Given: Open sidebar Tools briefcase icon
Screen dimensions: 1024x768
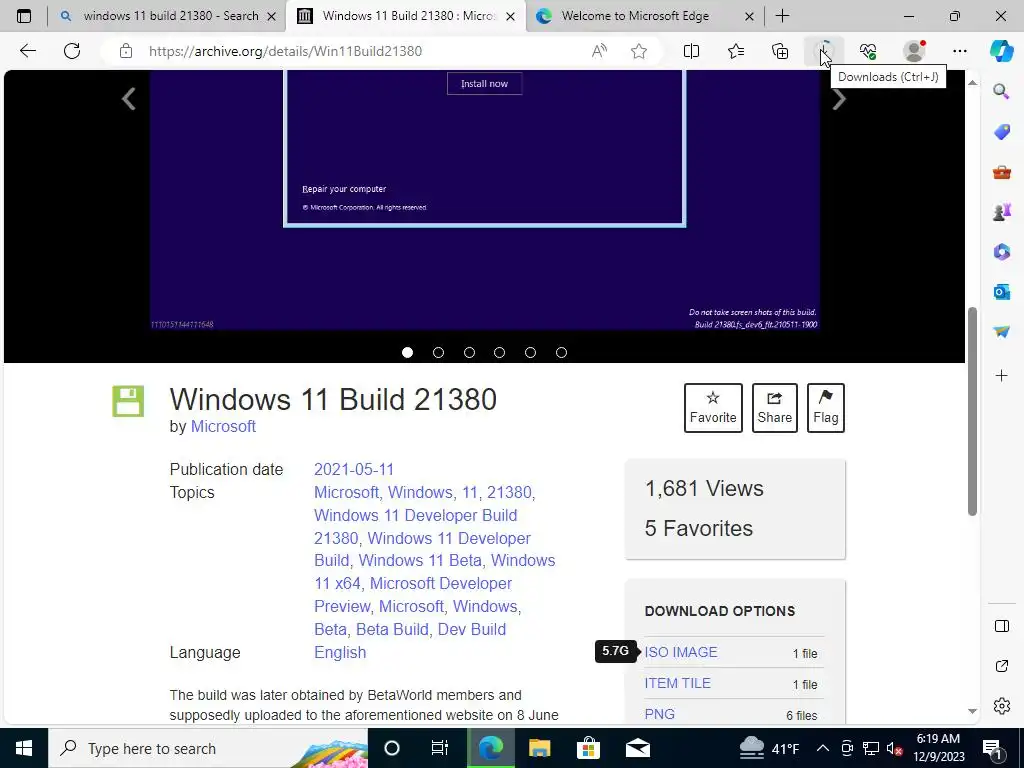Looking at the screenshot, I should pos(1001,172).
